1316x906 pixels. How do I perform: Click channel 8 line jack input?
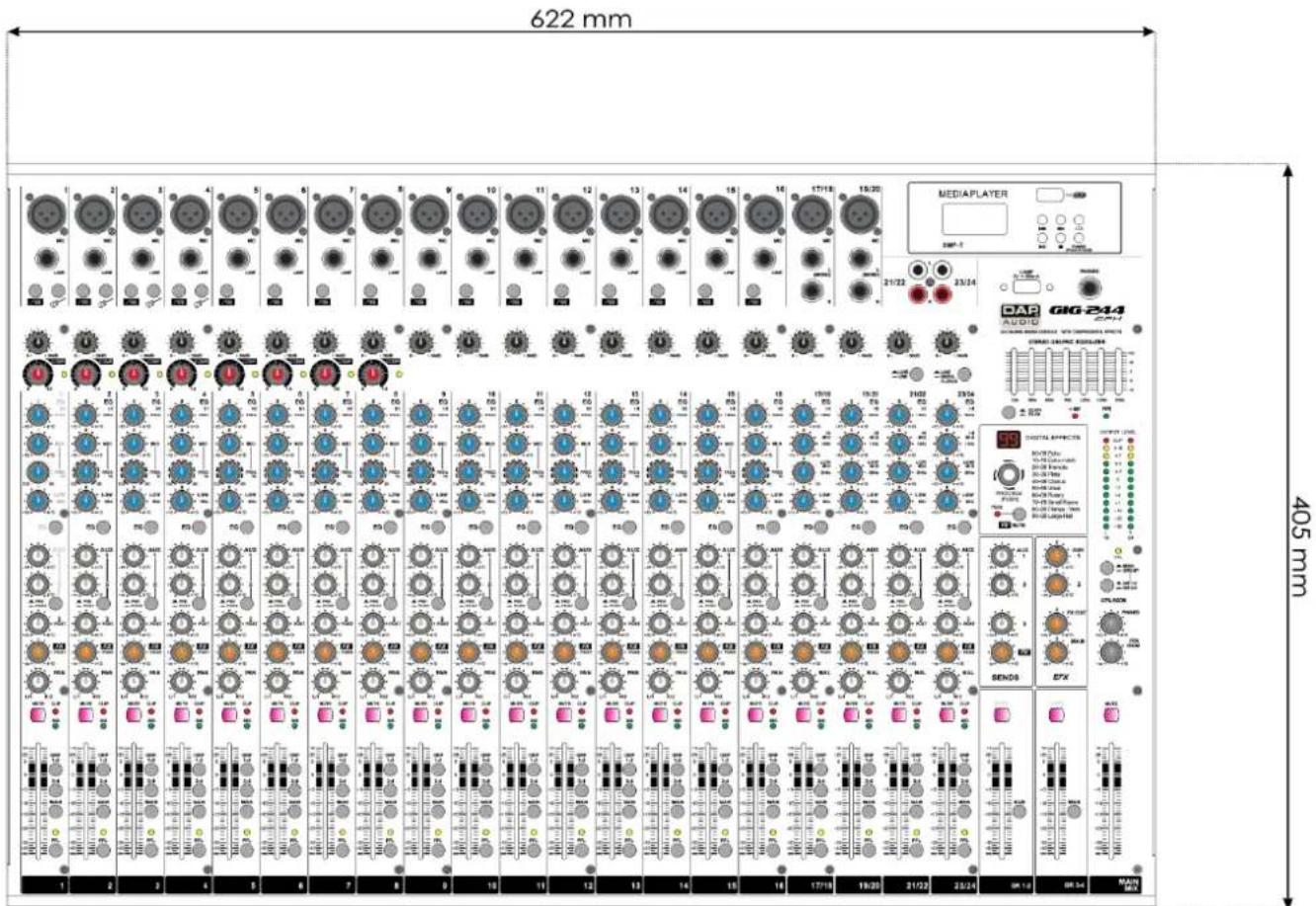click(380, 260)
